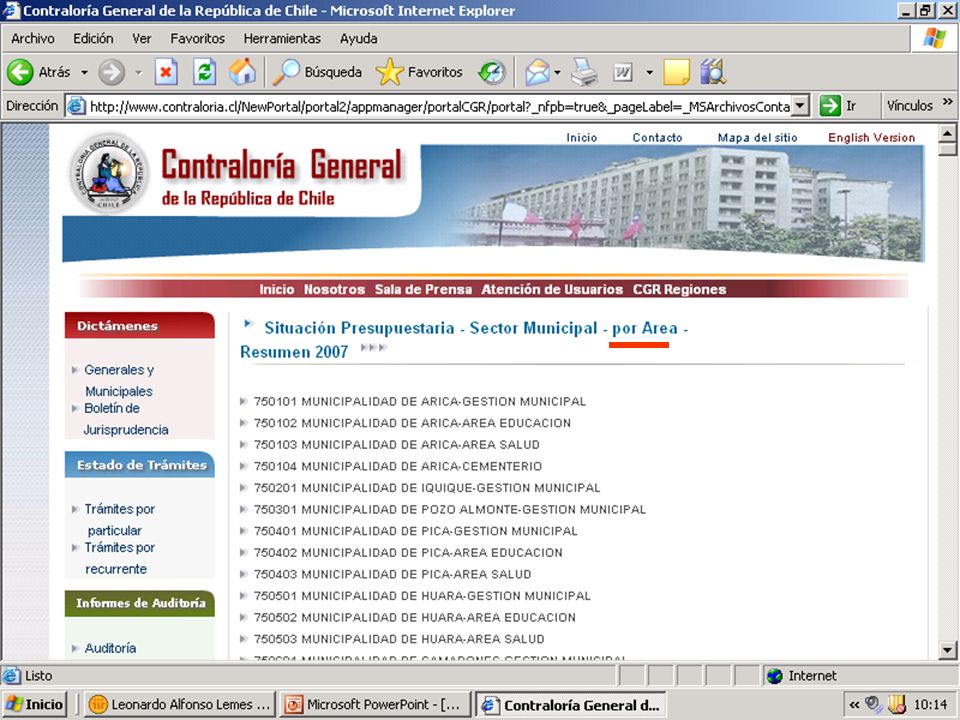960x720 pixels.
Task: Open 750102 Municipalidad de Arica-Area Educacion
Action: click(x=412, y=423)
